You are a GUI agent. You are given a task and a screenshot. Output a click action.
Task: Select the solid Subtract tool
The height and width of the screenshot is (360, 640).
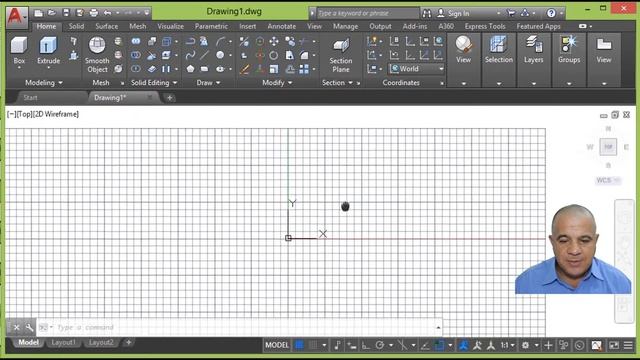click(136, 55)
